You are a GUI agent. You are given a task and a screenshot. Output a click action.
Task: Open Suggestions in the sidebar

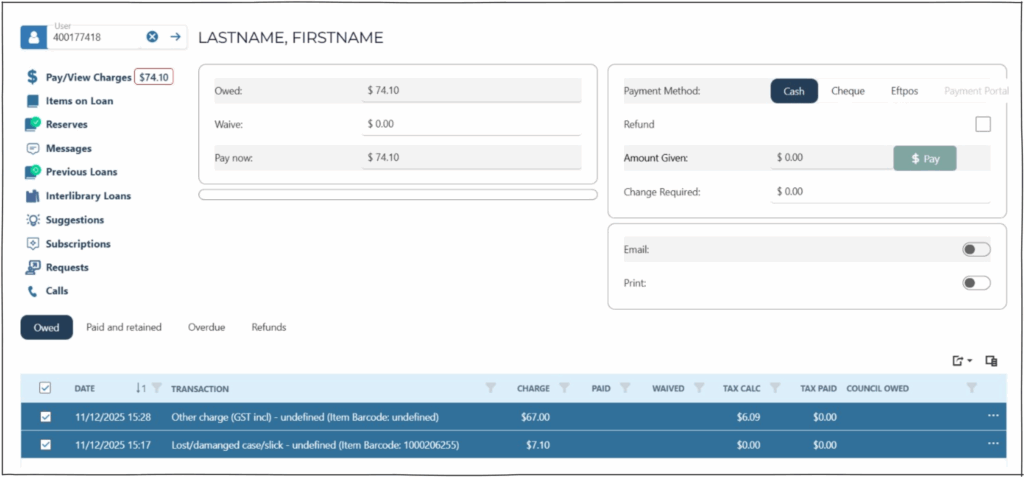click(74, 220)
